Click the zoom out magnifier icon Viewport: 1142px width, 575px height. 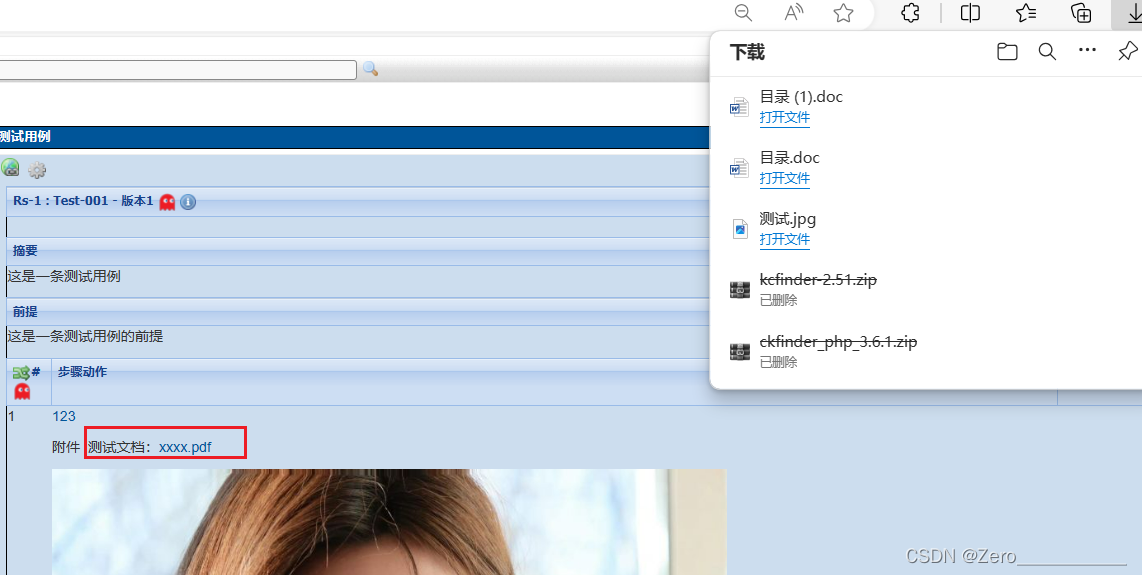tap(743, 13)
